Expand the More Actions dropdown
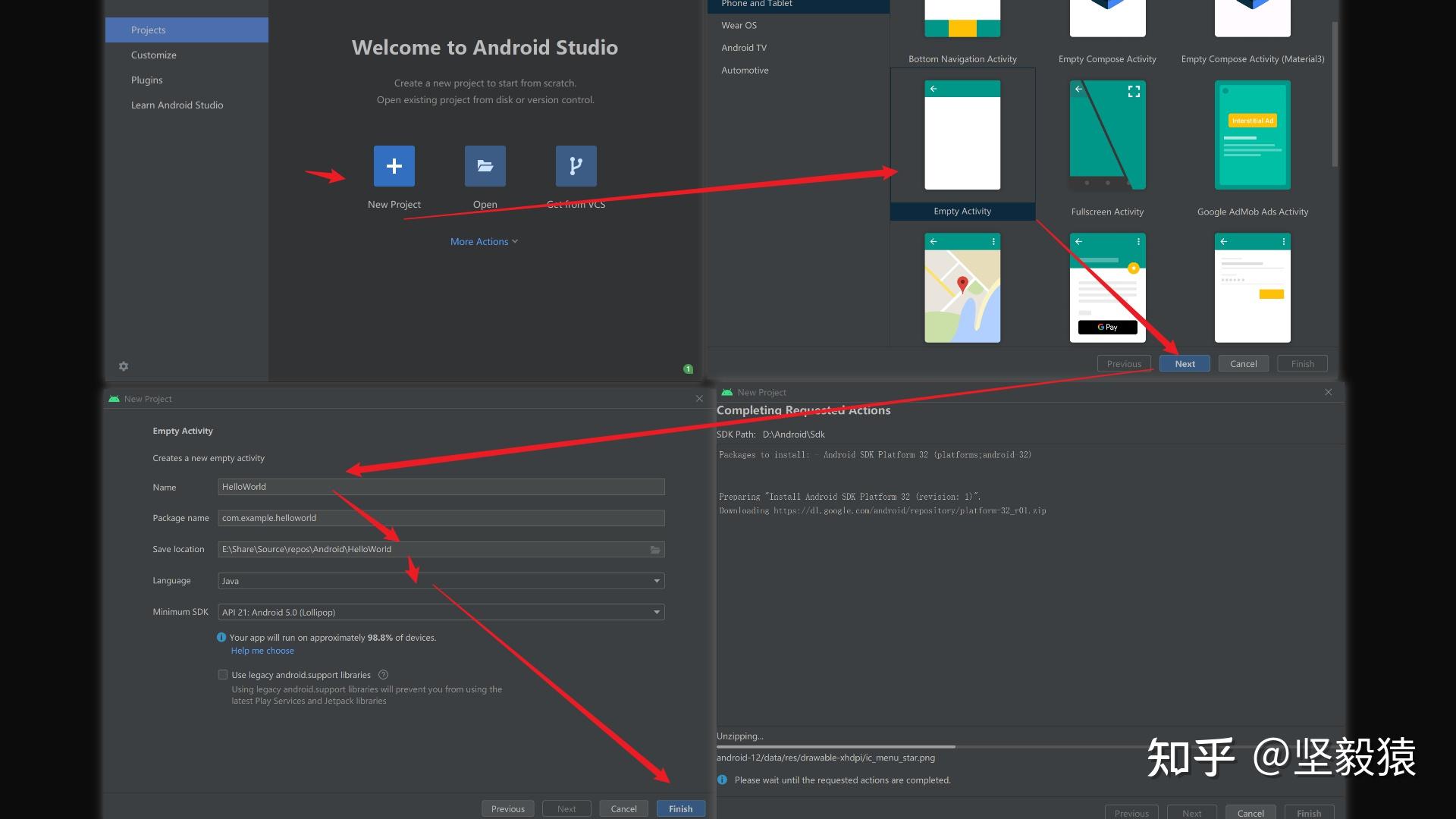This screenshot has width=1456, height=819. click(x=484, y=241)
